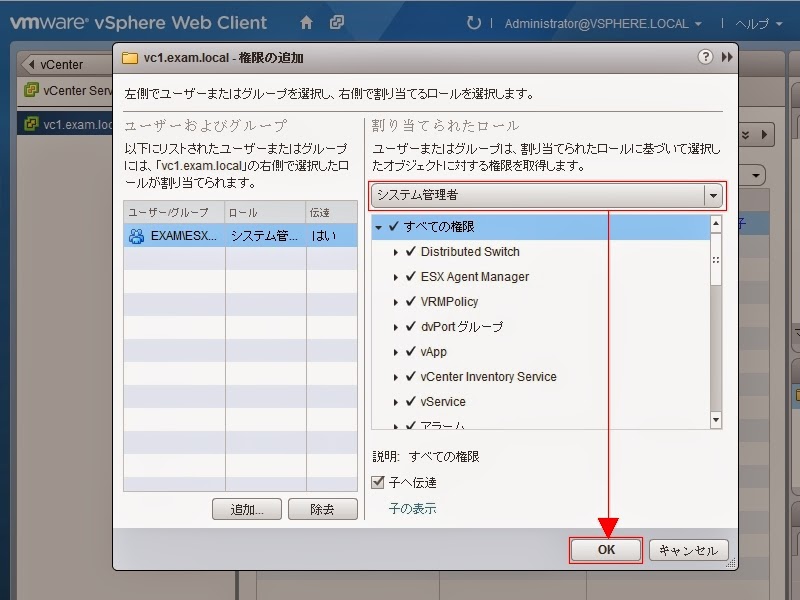This screenshot has height=600, width=800.
Task: Click the privilege list scrollbar thumb
Action: (715, 260)
